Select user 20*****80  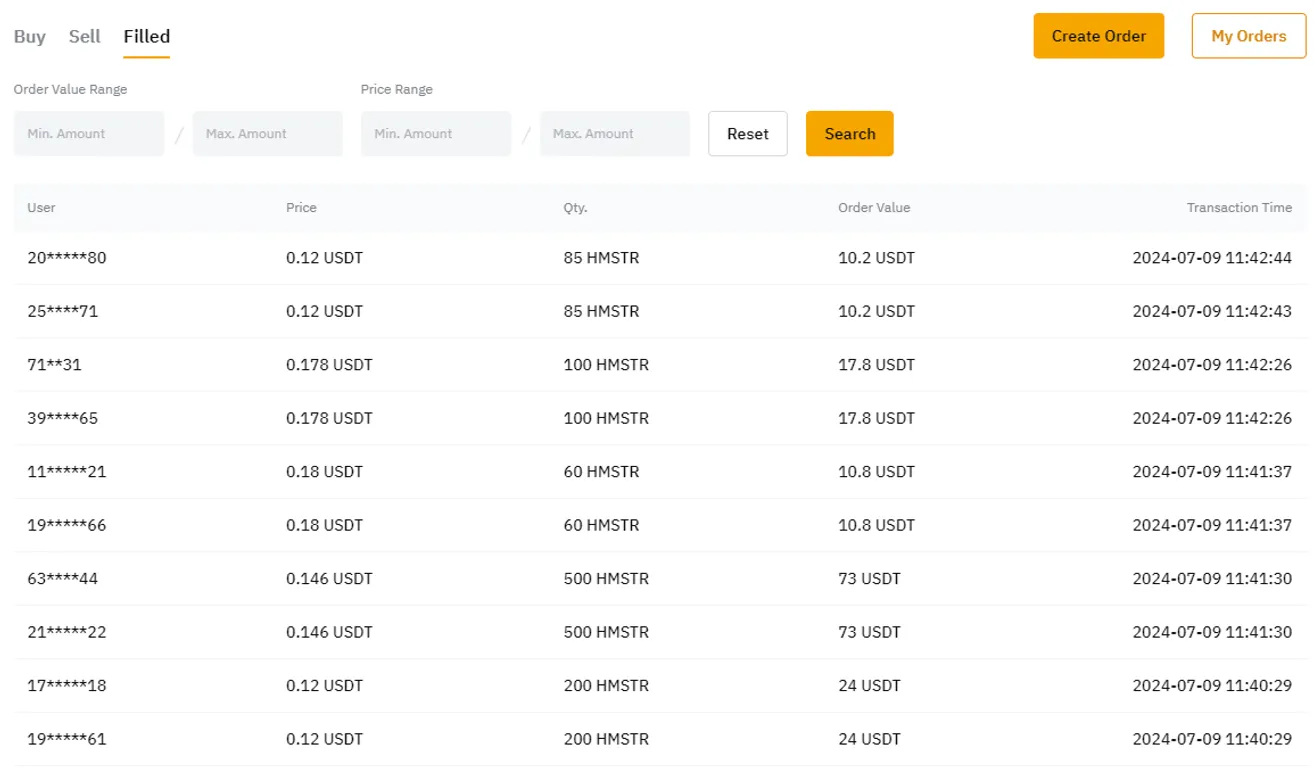click(x=67, y=258)
